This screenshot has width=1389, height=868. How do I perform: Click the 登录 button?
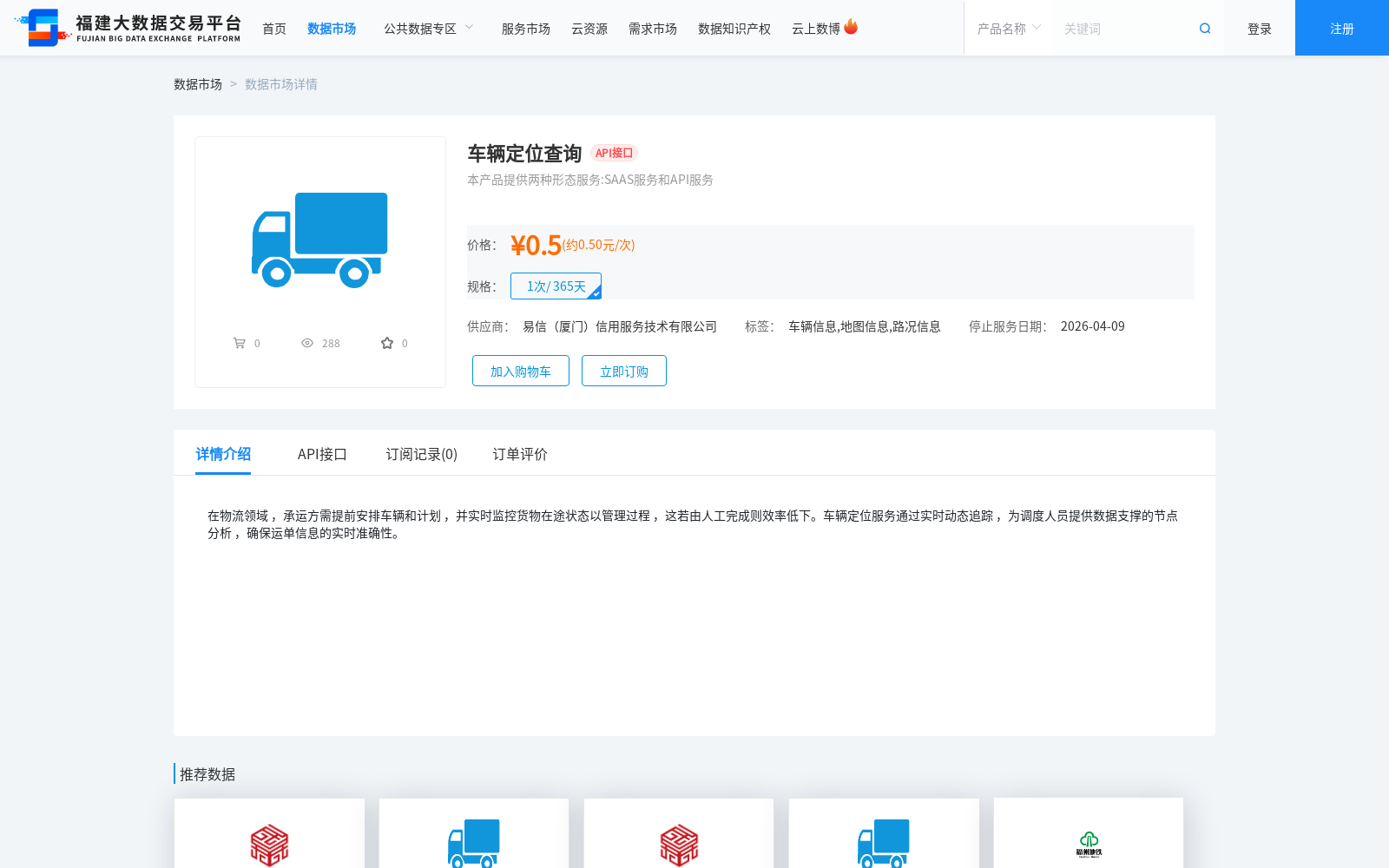coord(1260,29)
